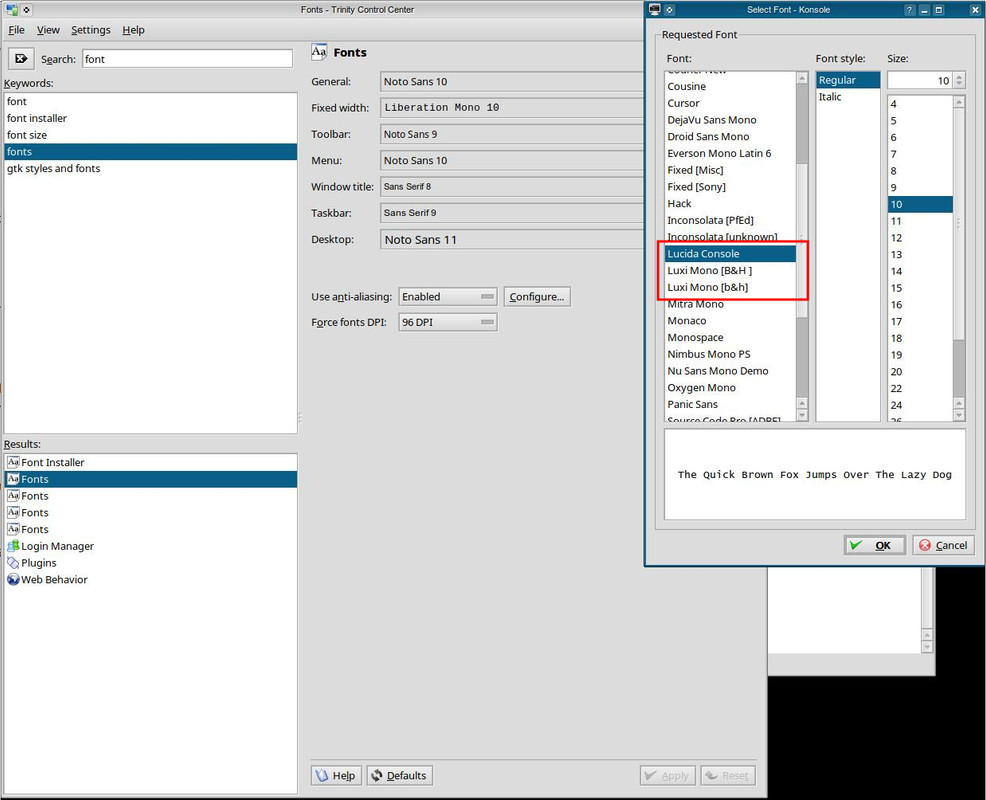This screenshot has height=800, width=986.
Task: Select Luxi Mono [B&H ] font
Action: (730, 270)
